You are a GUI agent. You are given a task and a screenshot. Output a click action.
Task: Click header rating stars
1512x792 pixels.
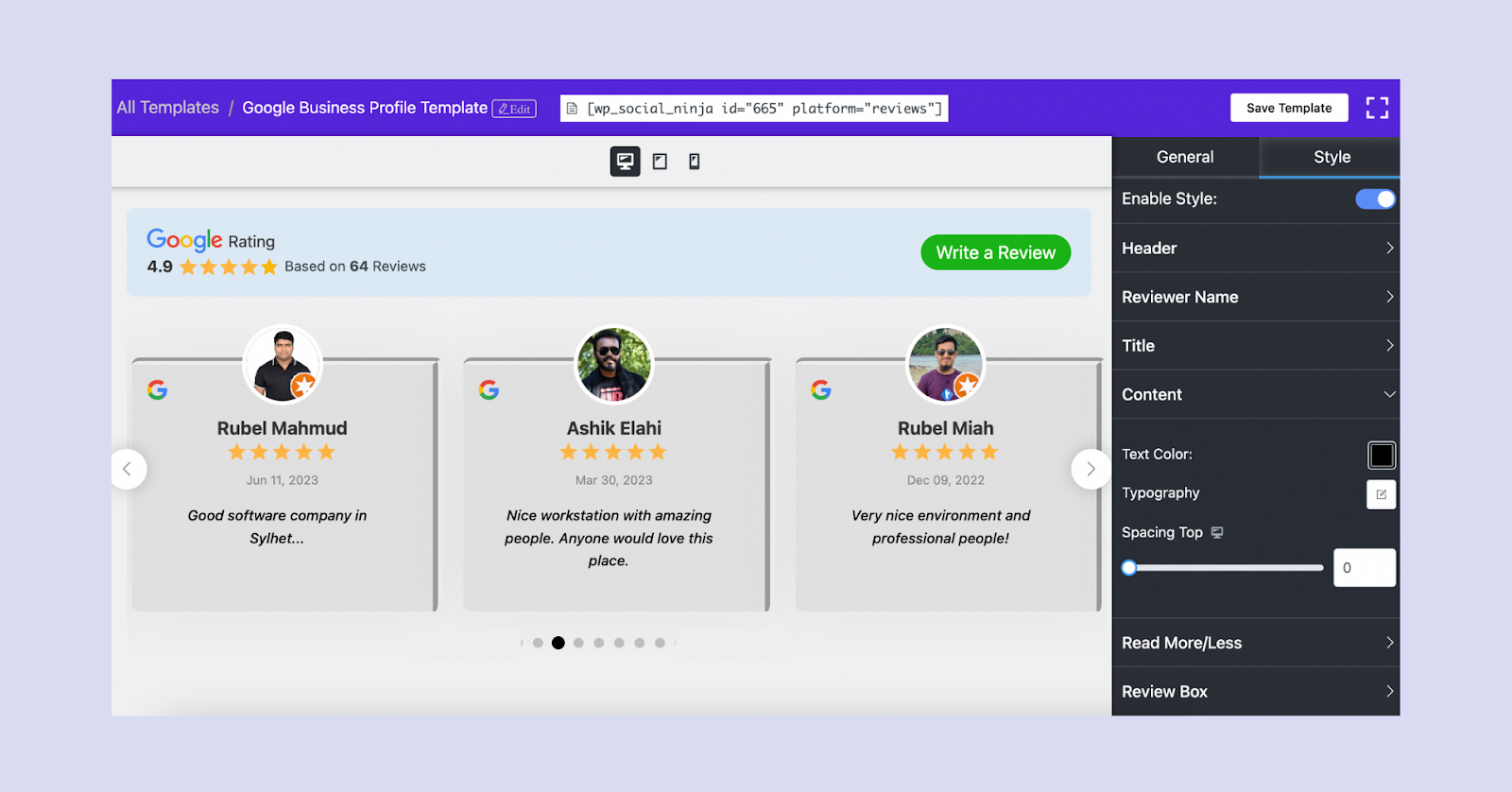[229, 267]
